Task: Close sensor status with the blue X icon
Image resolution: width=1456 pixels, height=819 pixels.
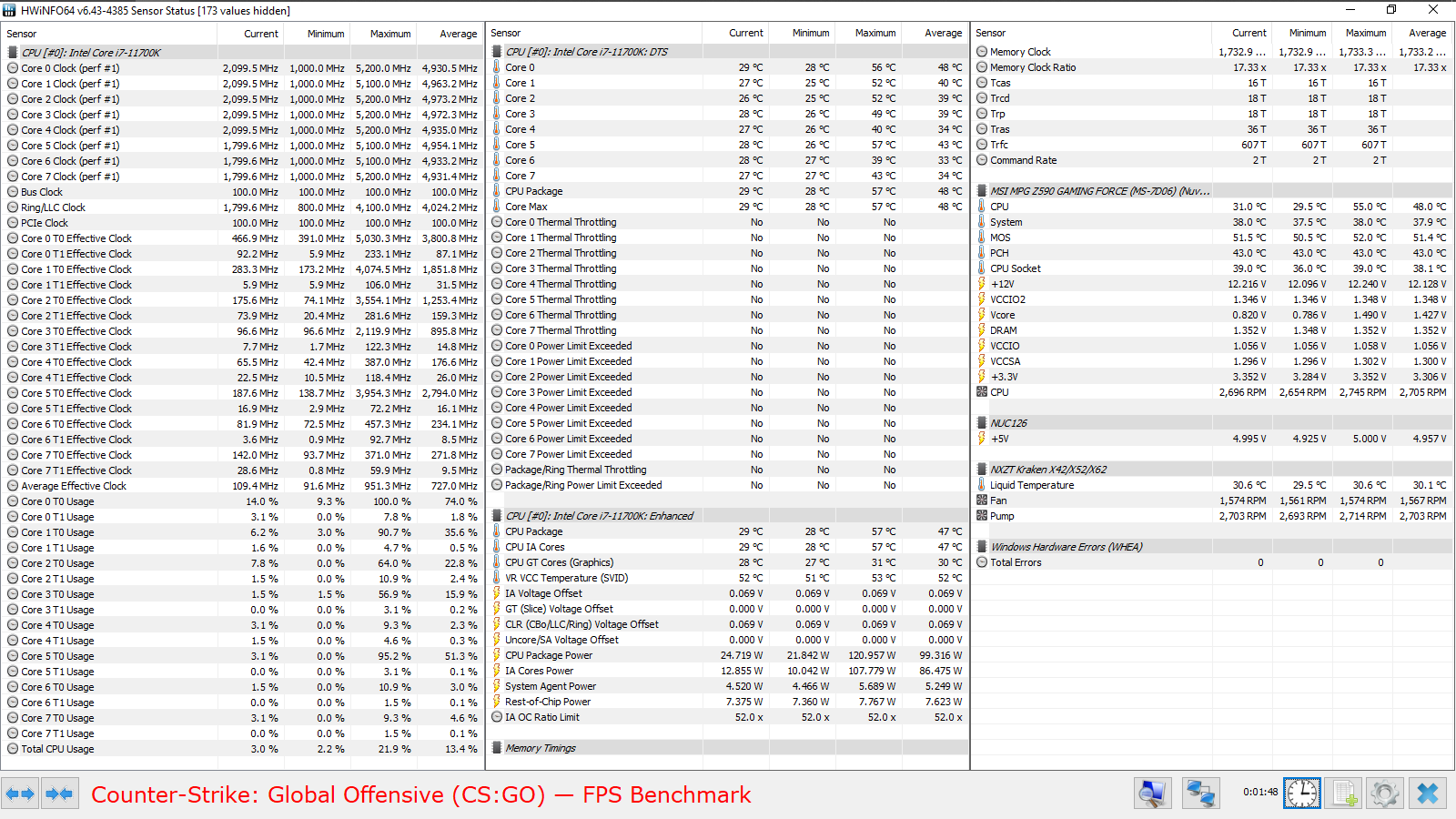Action: point(1427,794)
